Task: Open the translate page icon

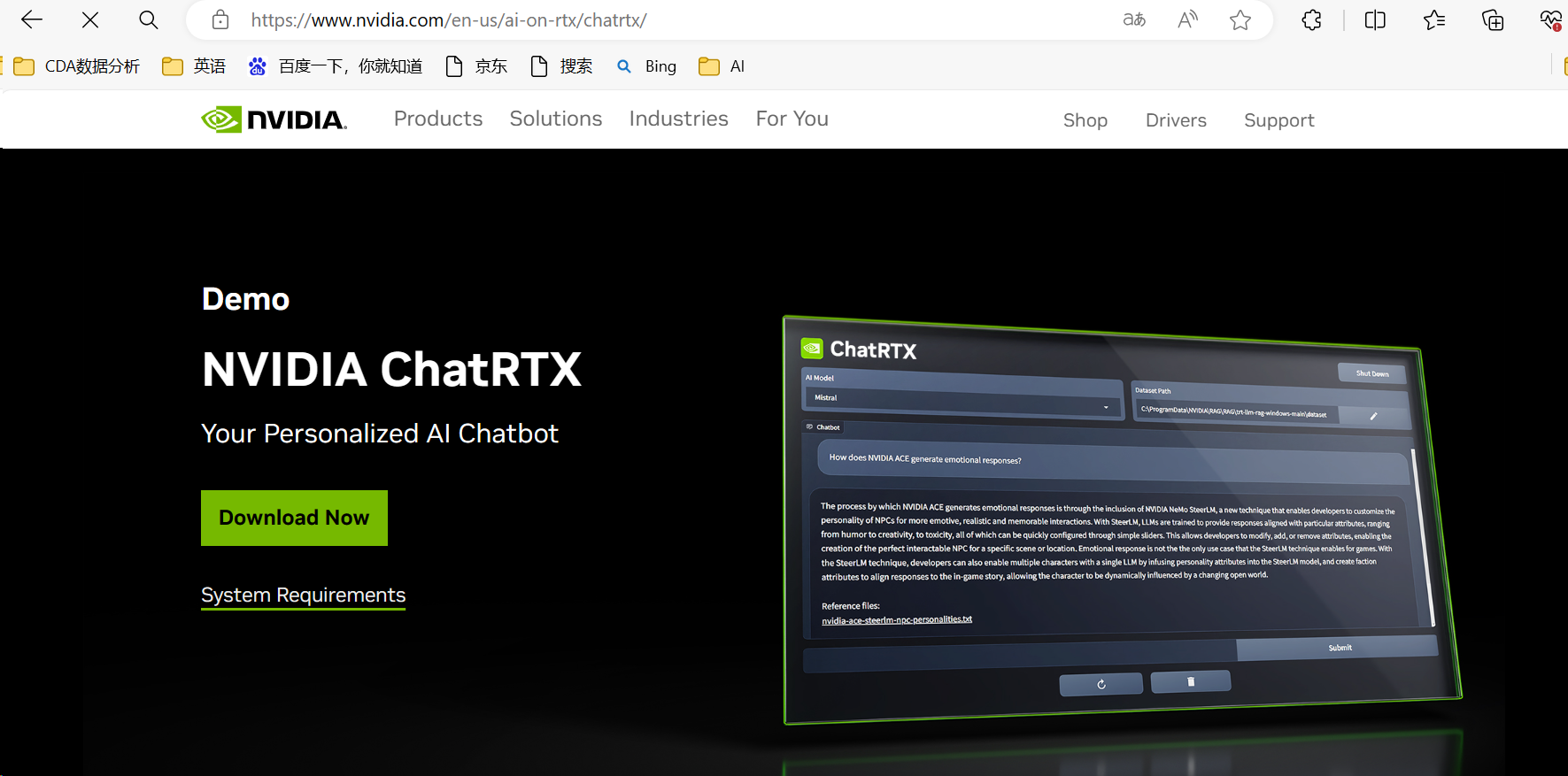Action: click(1134, 19)
